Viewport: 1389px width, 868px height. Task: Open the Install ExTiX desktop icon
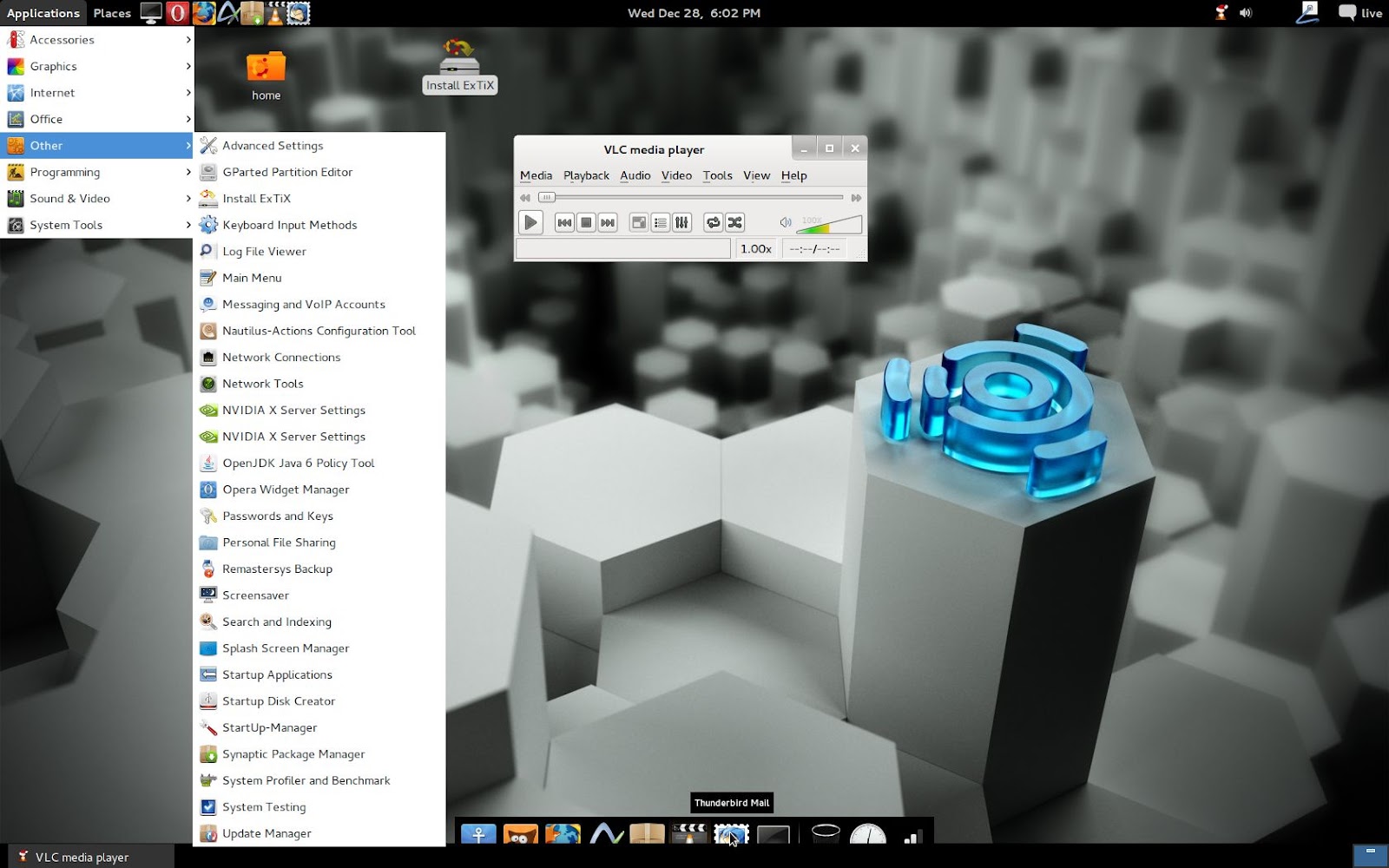click(x=459, y=66)
